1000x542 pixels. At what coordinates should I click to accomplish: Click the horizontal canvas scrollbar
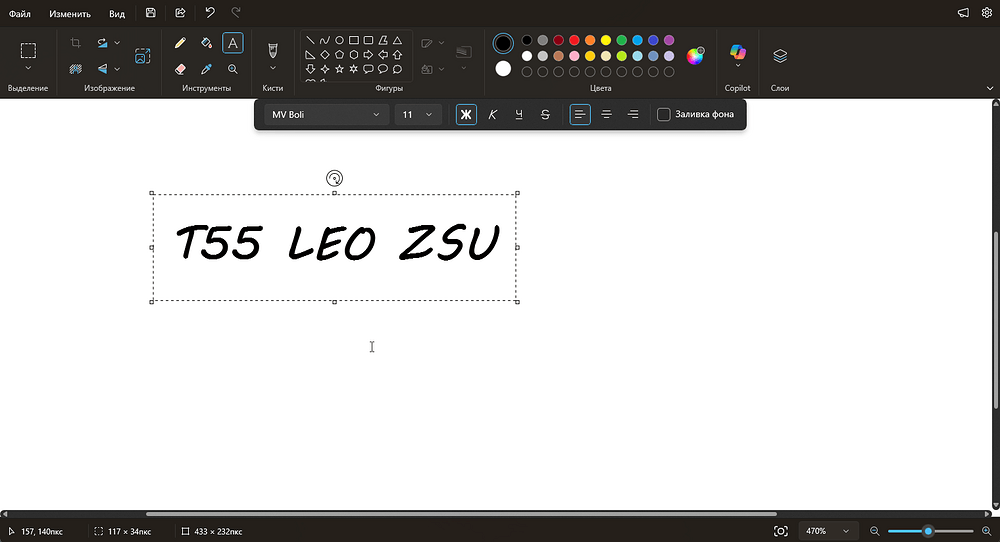[x=461, y=513]
